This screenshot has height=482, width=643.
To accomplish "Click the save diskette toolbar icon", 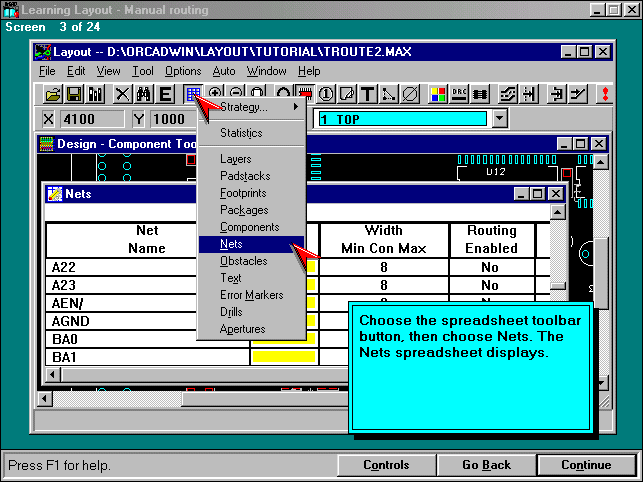I will coord(74,94).
